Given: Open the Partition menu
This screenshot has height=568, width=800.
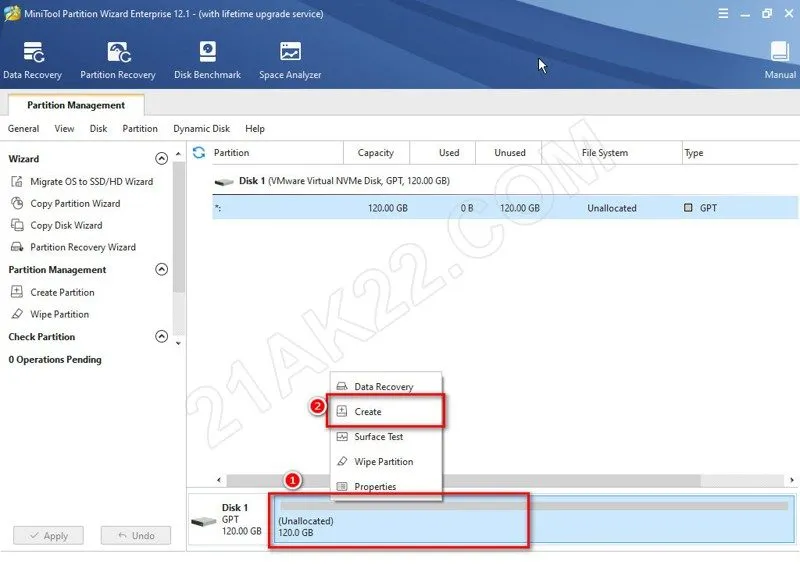Looking at the screenshot, I should coord(140,129).
